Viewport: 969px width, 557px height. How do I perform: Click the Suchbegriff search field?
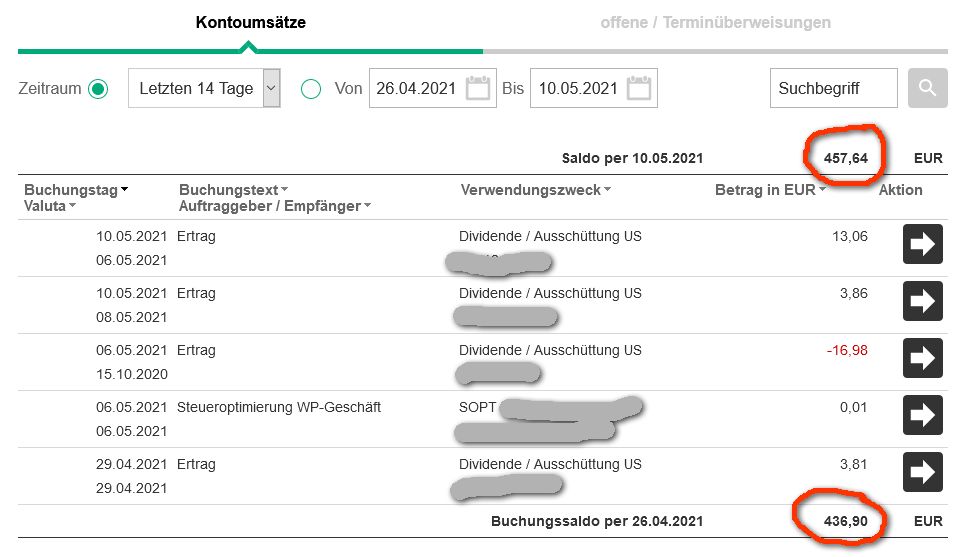(833, 88)
